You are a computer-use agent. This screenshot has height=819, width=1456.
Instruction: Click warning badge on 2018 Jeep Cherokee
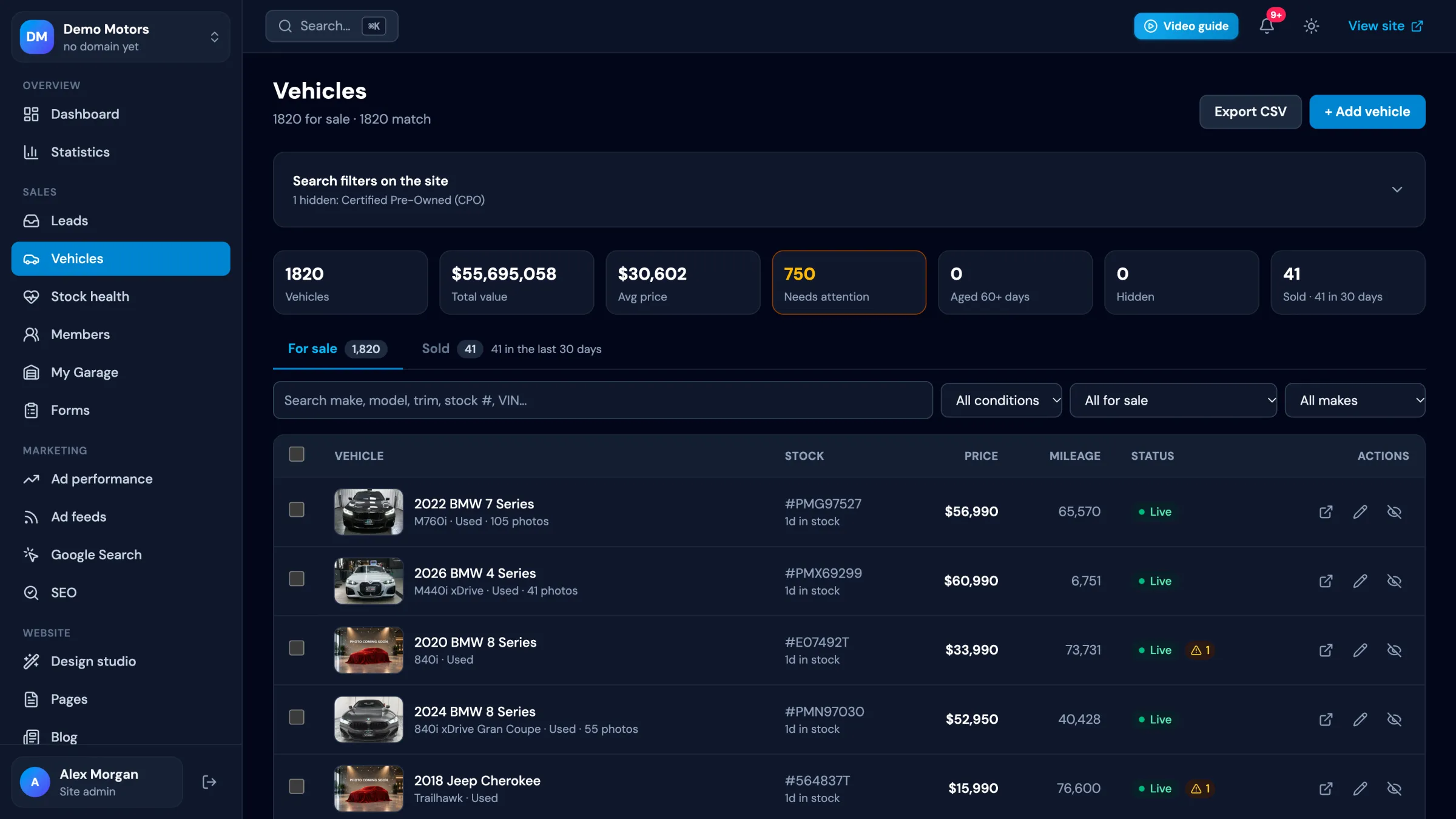point(1201,788)
